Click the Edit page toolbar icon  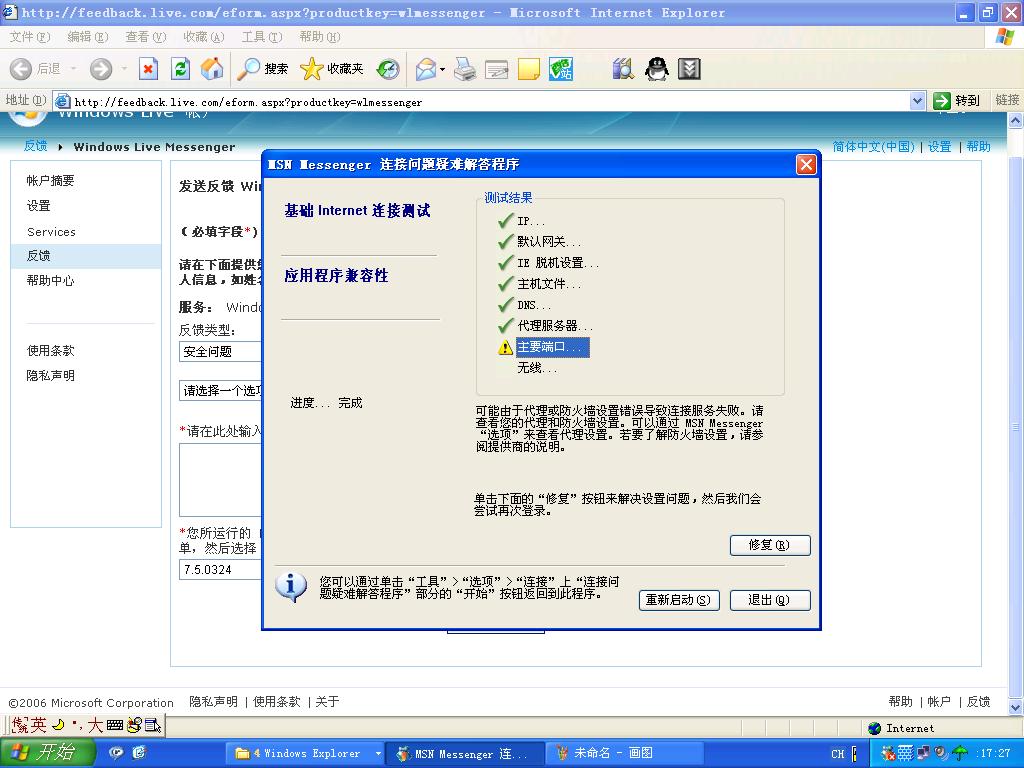[496, 69]
